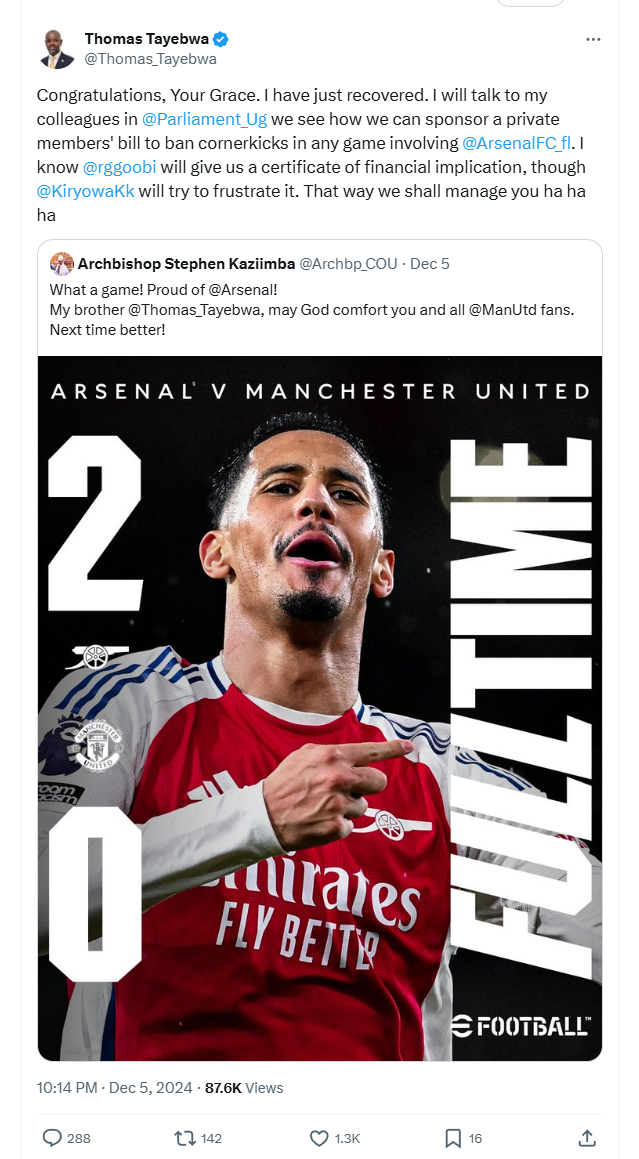Open the Arsenal v Manchester United full-time image
Screen dimensions: 639x1159
point(320,708)
